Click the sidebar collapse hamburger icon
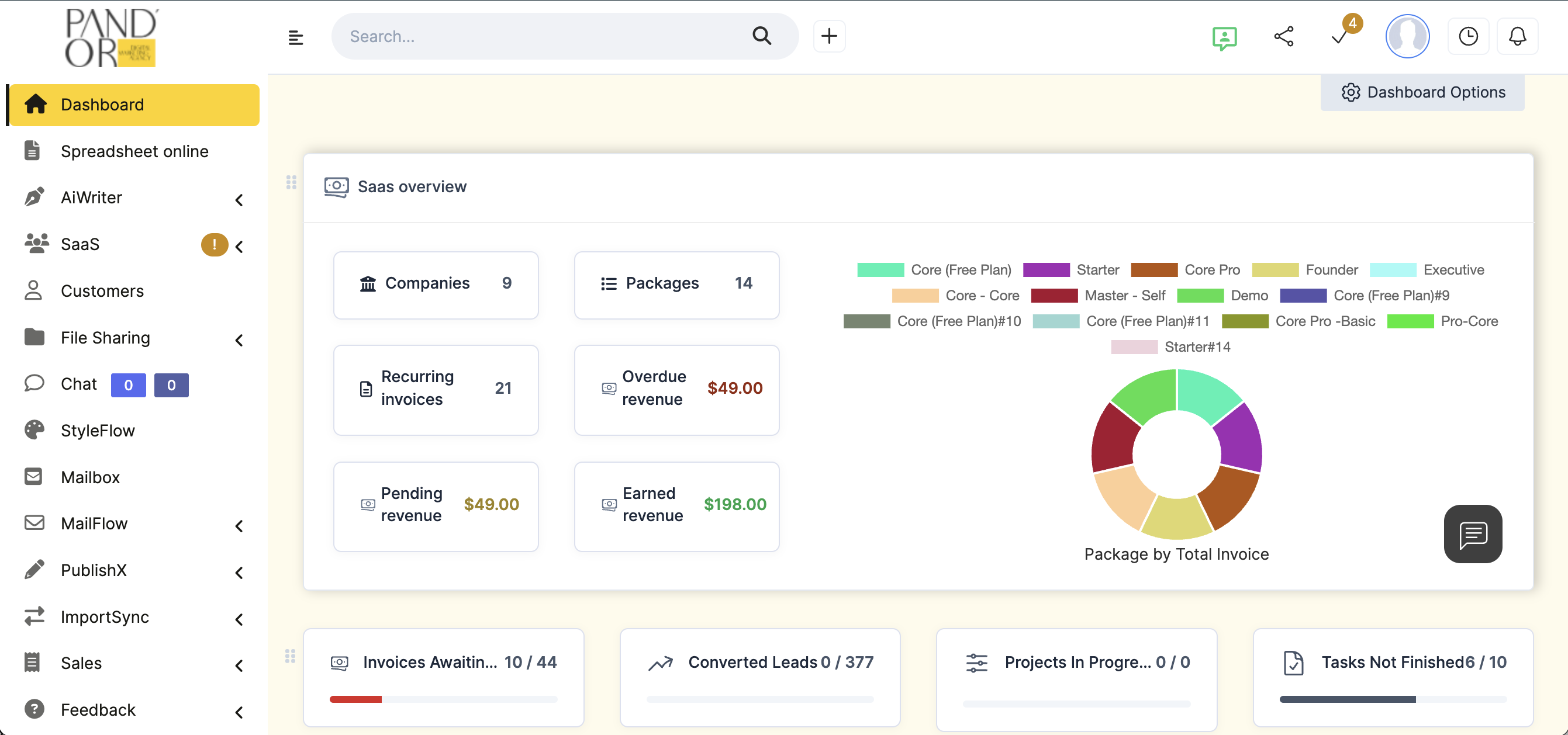Viewport: 1568px width, 735px height. (x=295, y=37)
